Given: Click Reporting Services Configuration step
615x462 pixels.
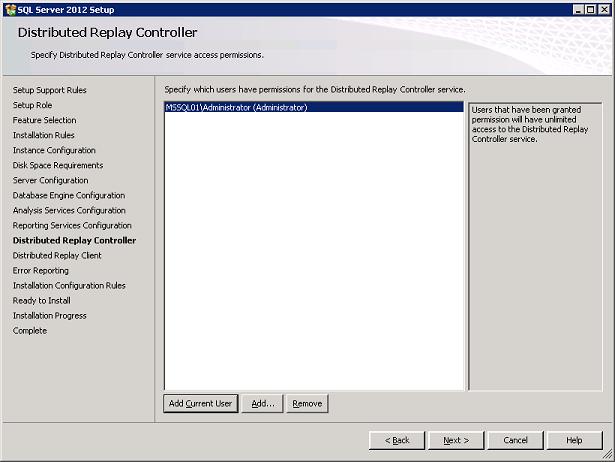Looking at the screenshot, I should coord(72,226).
